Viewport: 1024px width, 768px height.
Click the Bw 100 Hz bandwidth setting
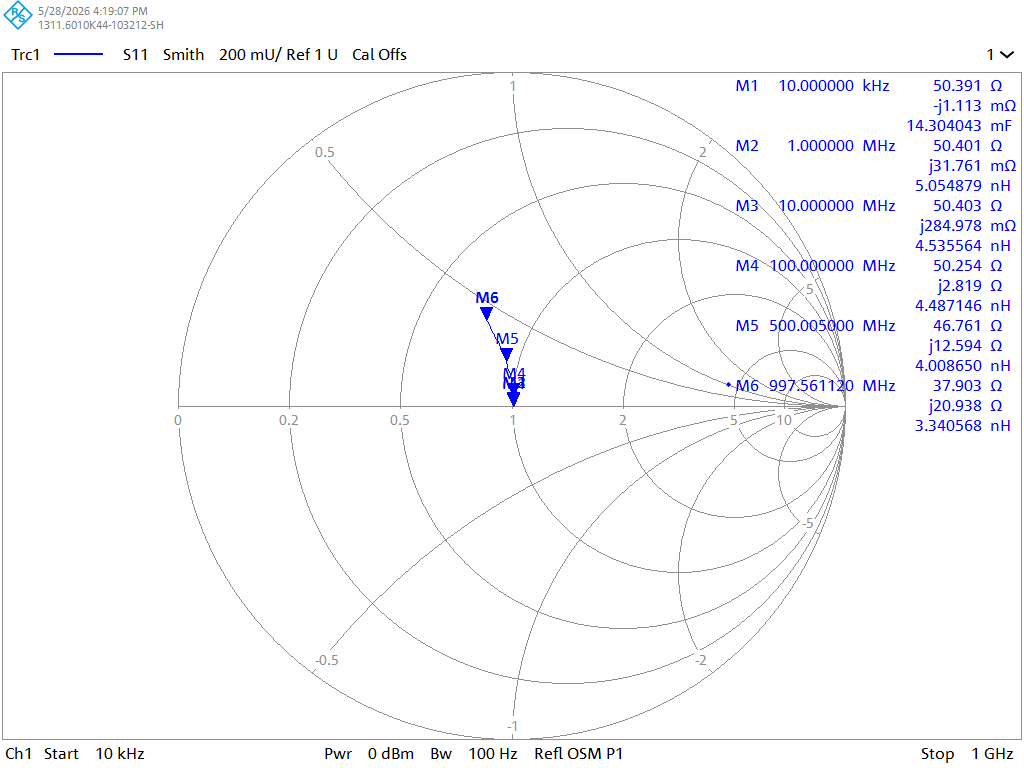click(x=473, y=754)
